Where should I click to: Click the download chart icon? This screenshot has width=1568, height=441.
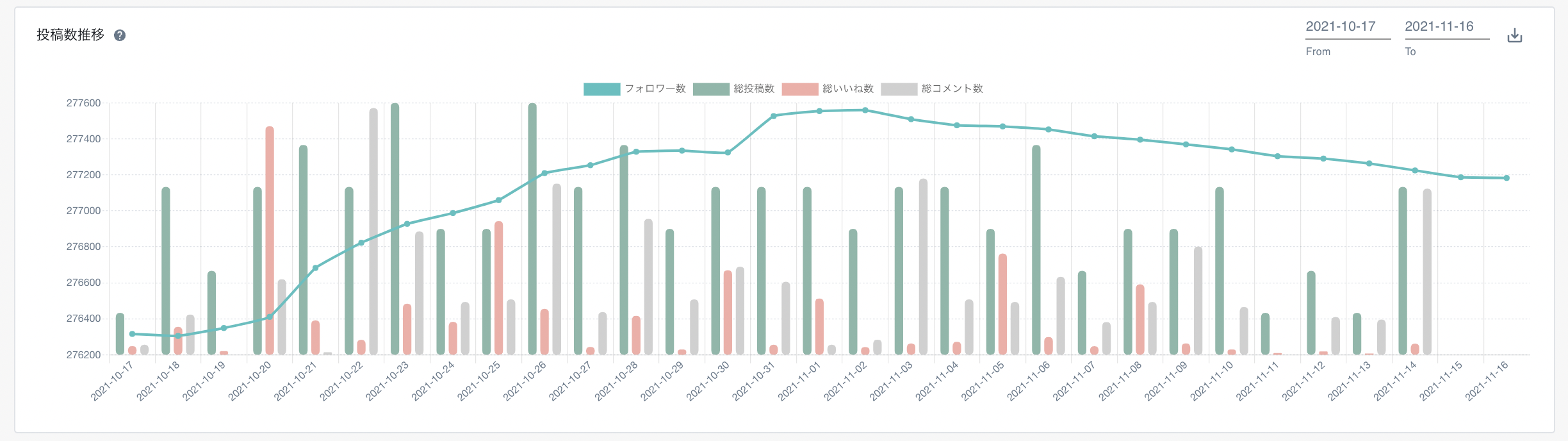point(1514,35)
